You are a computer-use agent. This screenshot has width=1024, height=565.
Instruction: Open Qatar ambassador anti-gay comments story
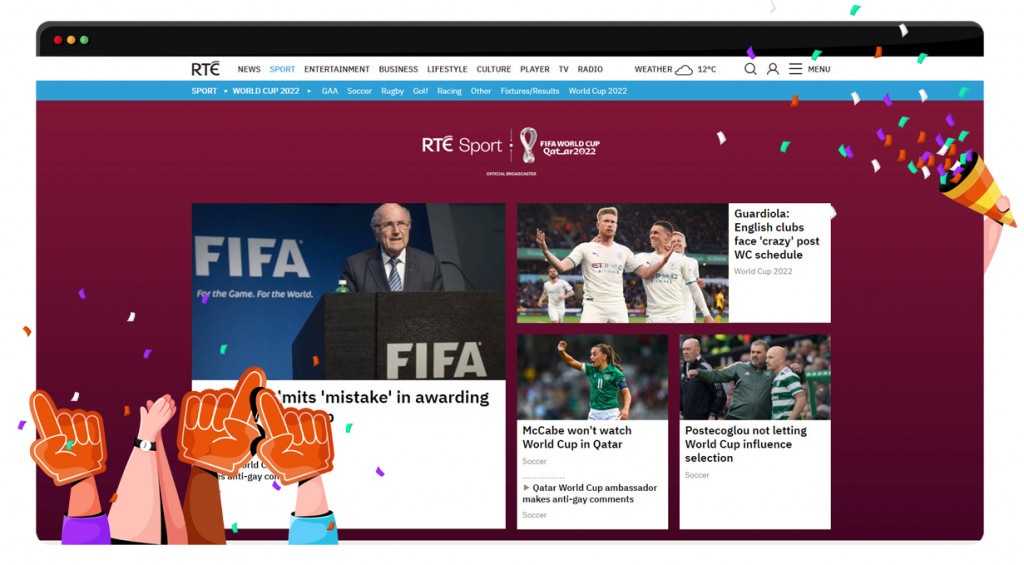[590, 493]
